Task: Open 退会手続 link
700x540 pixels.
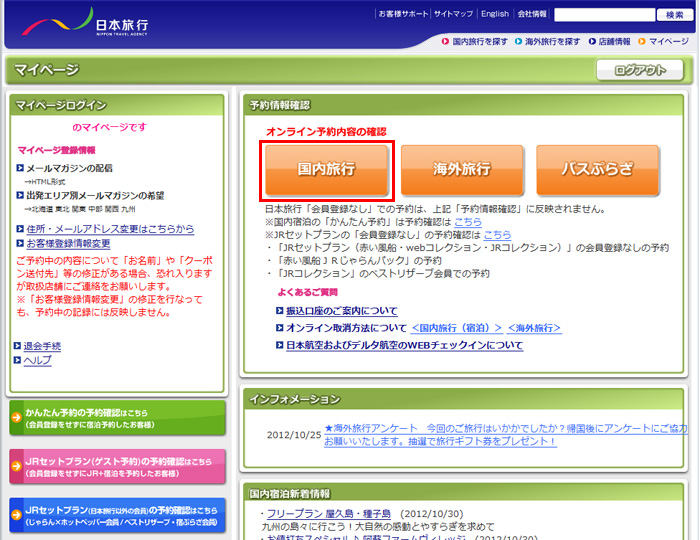Action: pyautogui.click(x=42, y=346)
